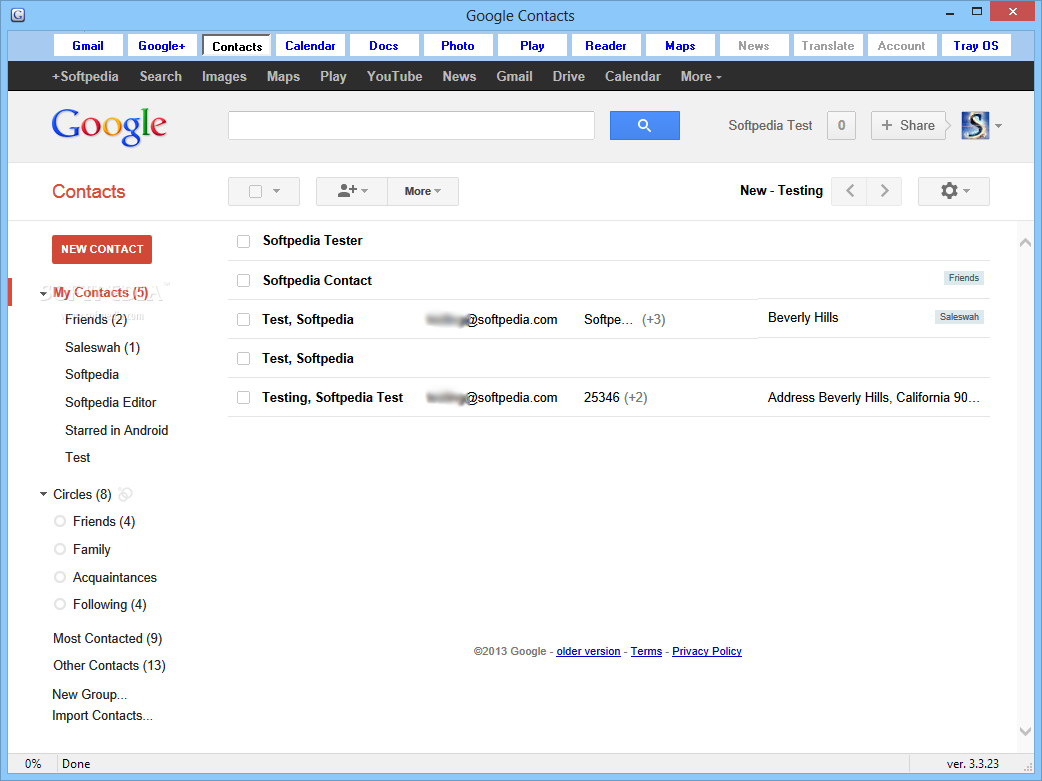Open the settings gear menu
This screenshot has height=781, width=1042.
954,191
